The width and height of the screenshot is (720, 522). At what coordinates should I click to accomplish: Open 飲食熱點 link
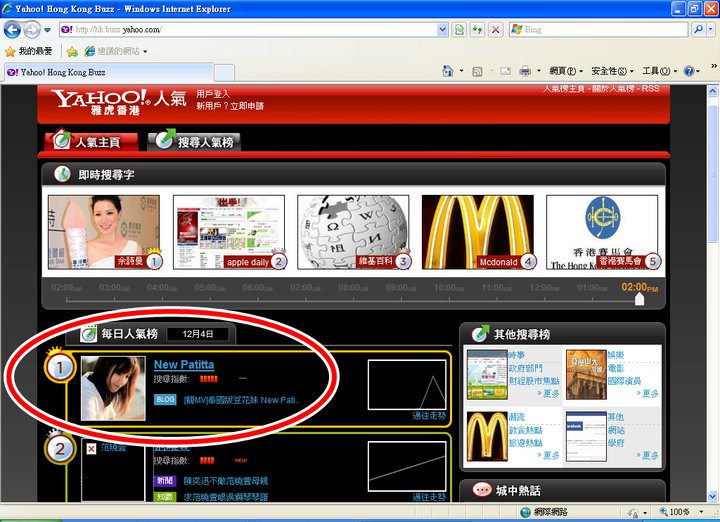526,430
